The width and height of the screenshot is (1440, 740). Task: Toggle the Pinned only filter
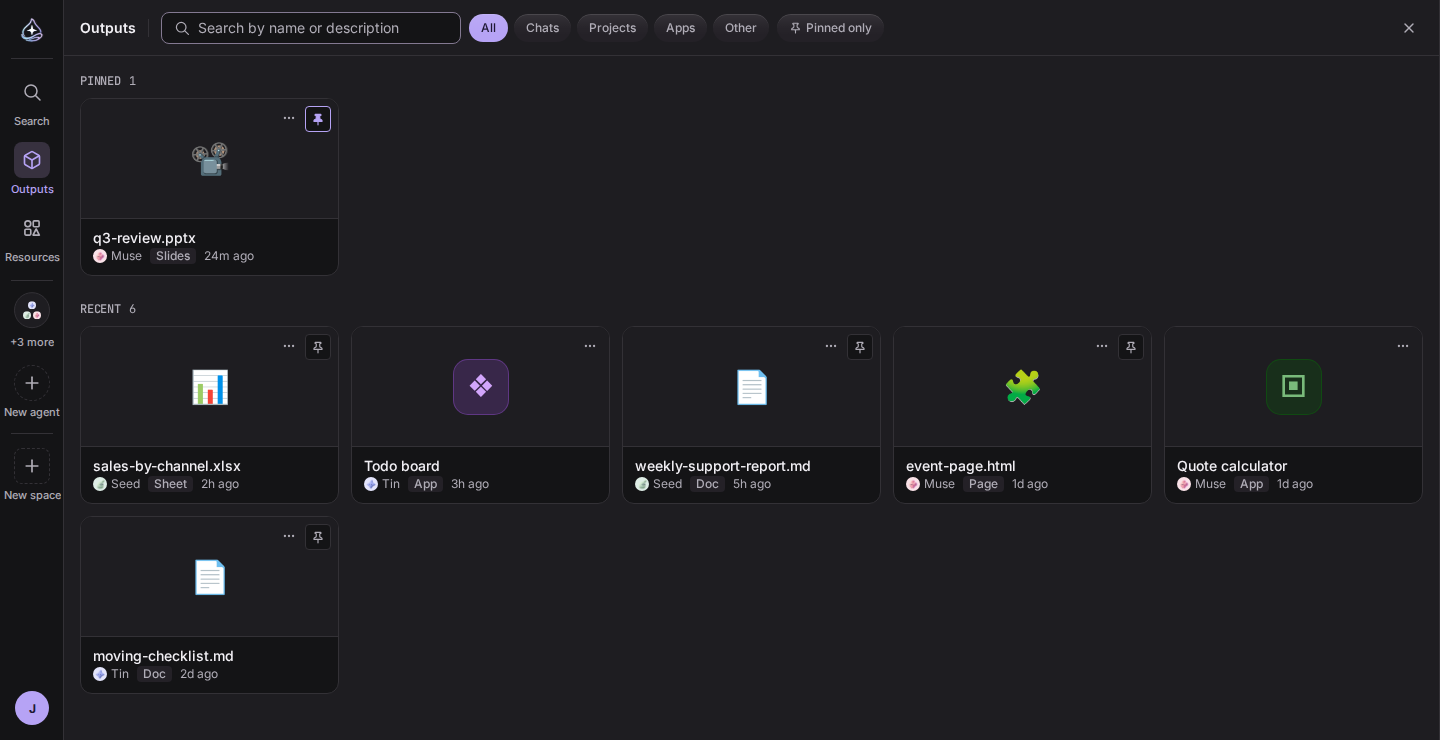(830, 28)
